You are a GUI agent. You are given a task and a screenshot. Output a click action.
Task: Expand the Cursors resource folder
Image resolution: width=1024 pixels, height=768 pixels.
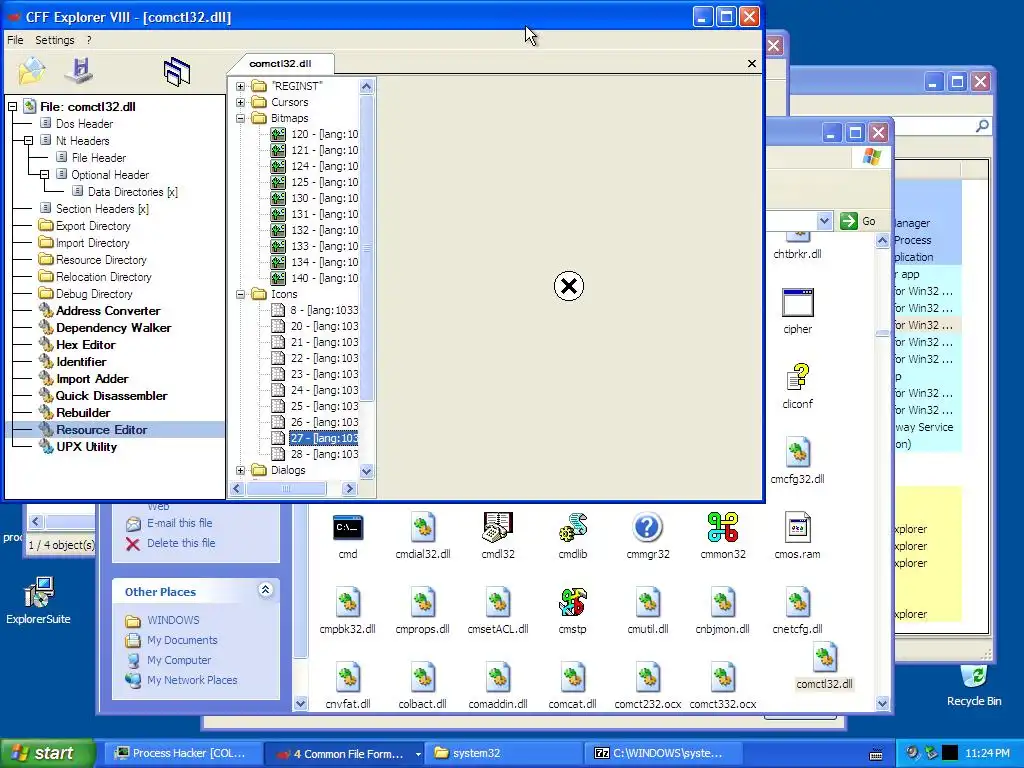tap(240, 102)
